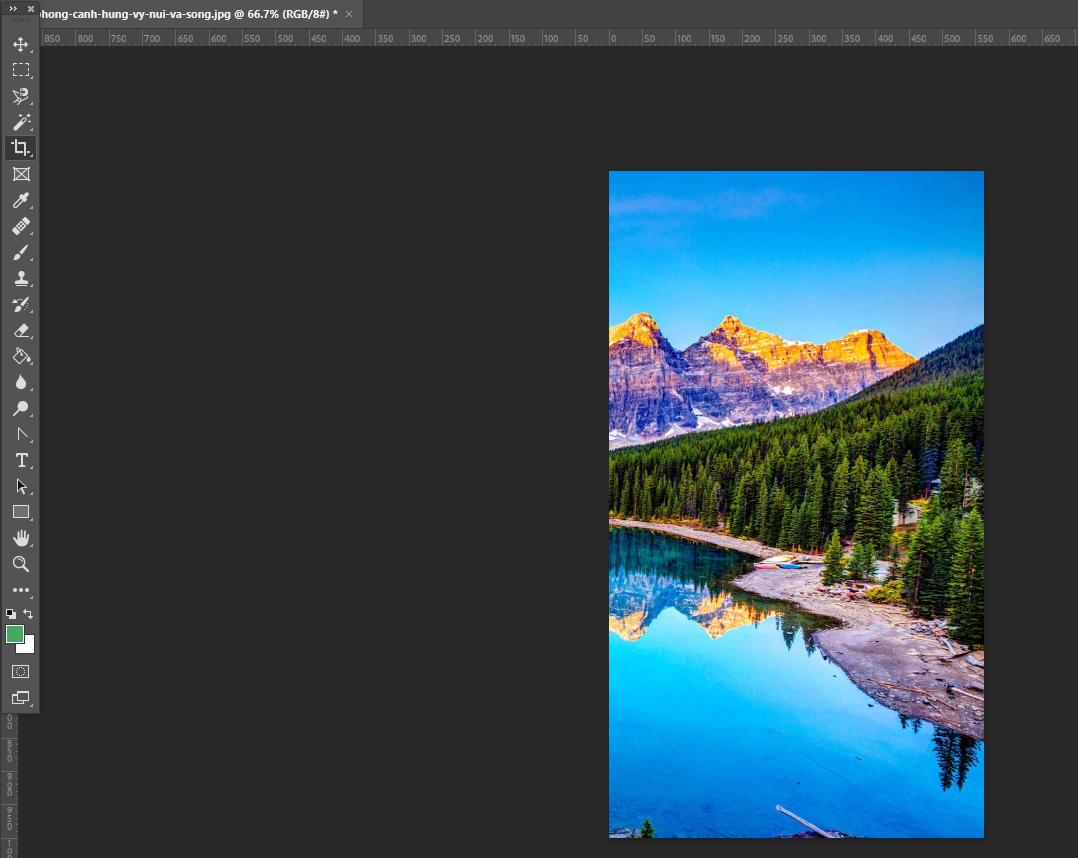Collapse the toolbar with double-arrow chevron
The width and height of the screenshot is (1078, 858).
(13, 8)
